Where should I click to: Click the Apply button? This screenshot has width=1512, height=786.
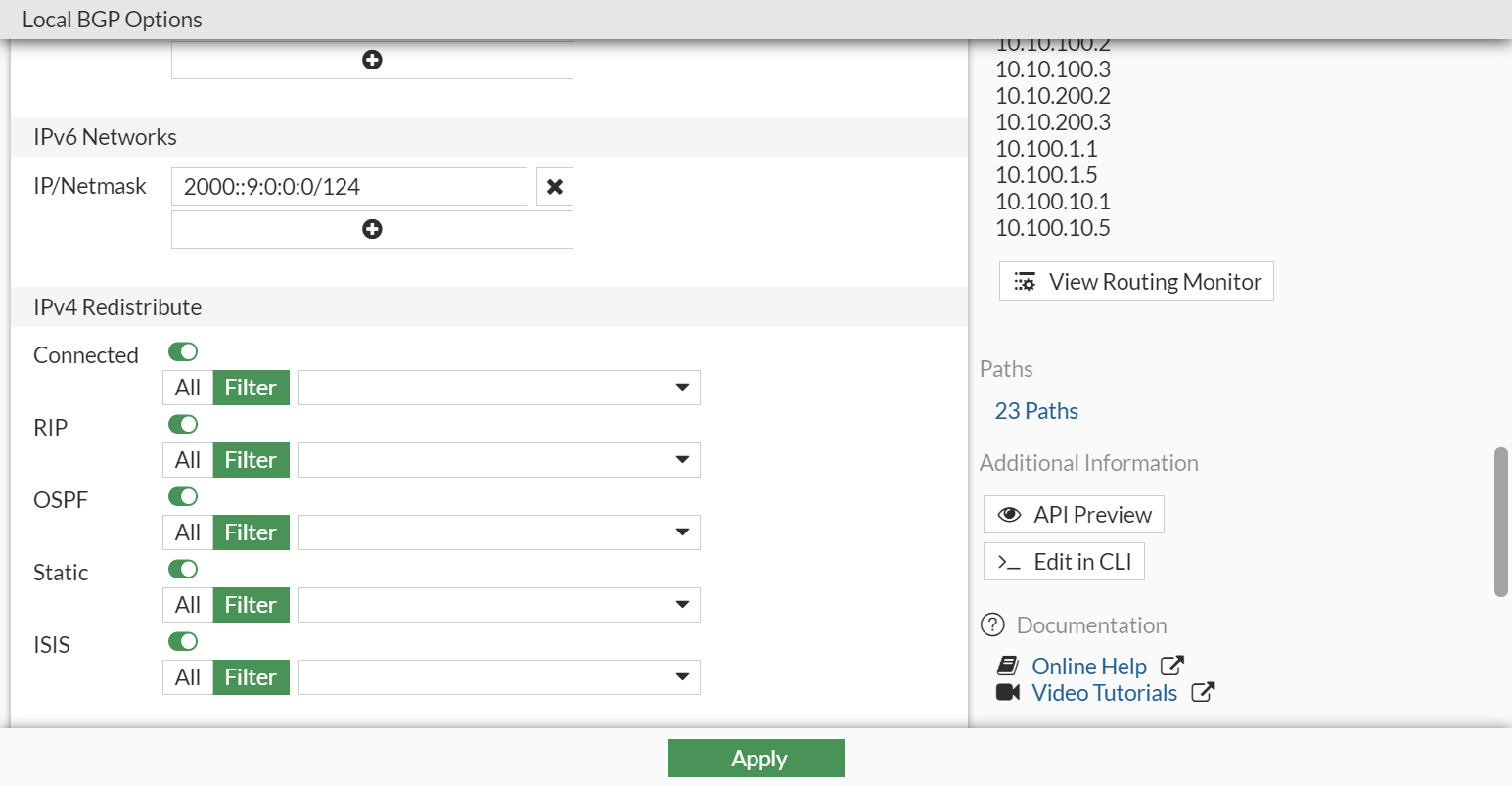click(x=756, y=758)
